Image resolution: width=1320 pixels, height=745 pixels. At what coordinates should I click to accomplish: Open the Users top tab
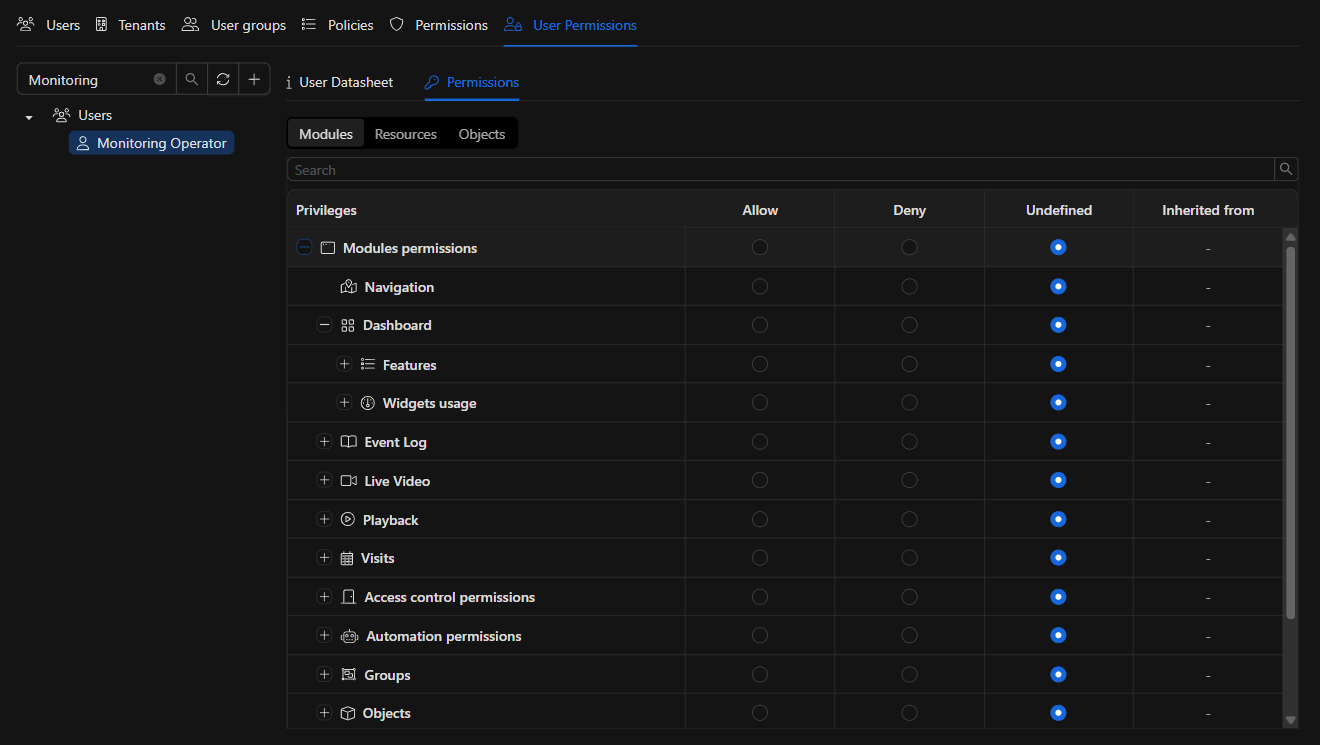49,25
